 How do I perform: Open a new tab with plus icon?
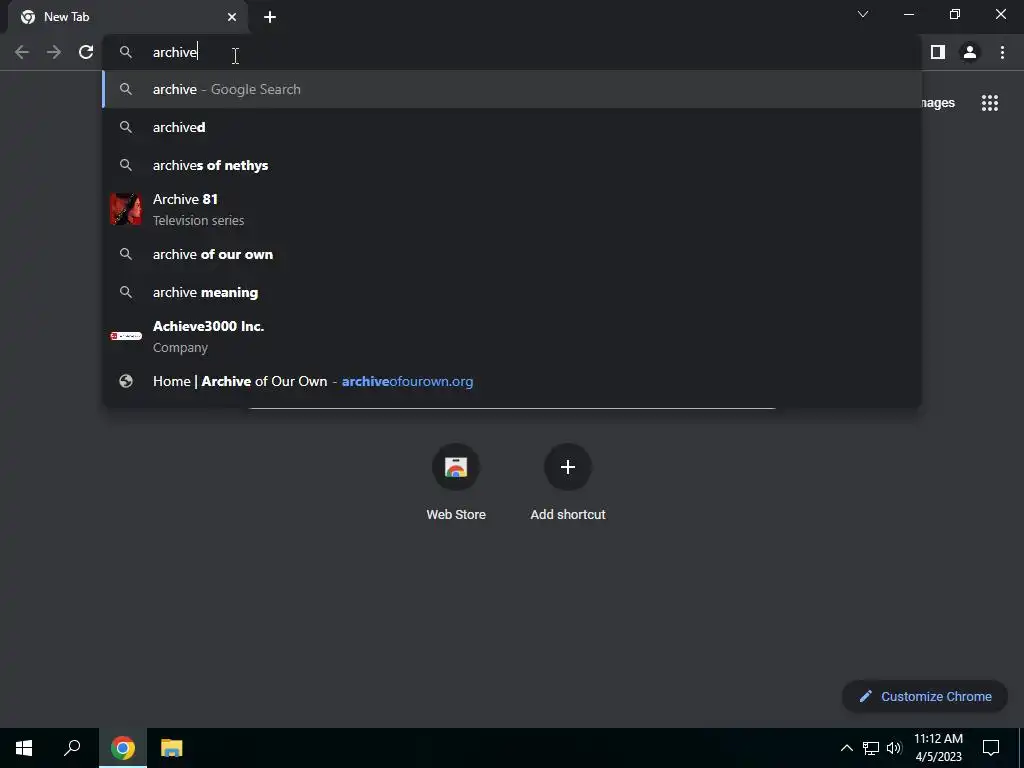[x=270, y=17]
